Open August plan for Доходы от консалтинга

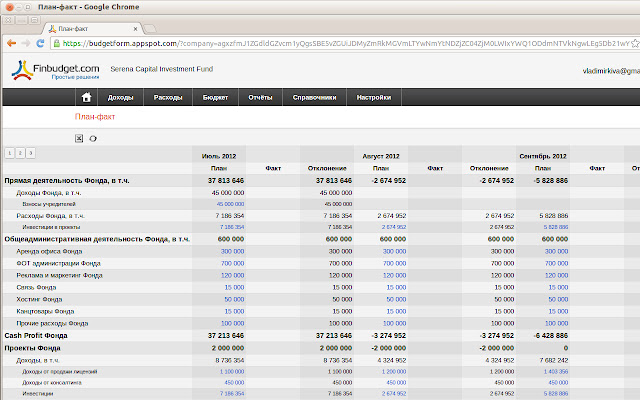pyautogui.click(x=396, y=383)
